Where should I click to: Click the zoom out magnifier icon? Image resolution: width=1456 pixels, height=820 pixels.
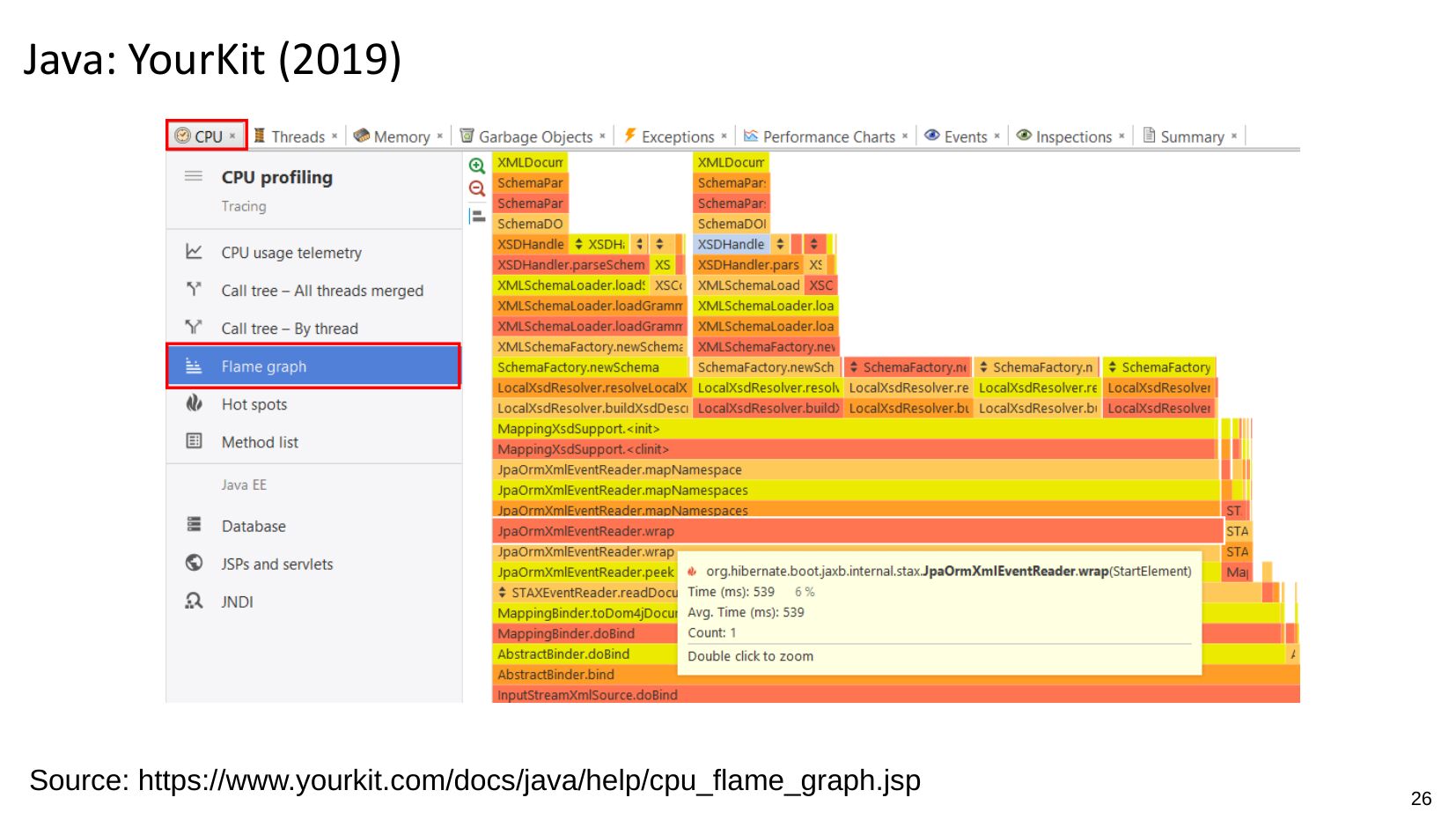(x=476, y=188)
